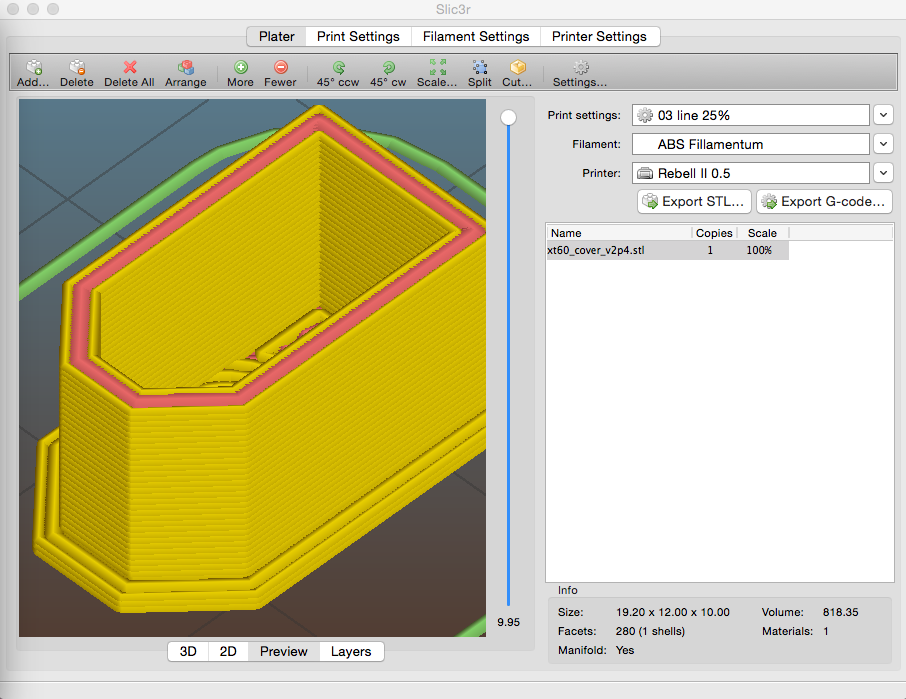
Task: Expand the Print settings preset dropdown
Action: (x=883, y=115)
